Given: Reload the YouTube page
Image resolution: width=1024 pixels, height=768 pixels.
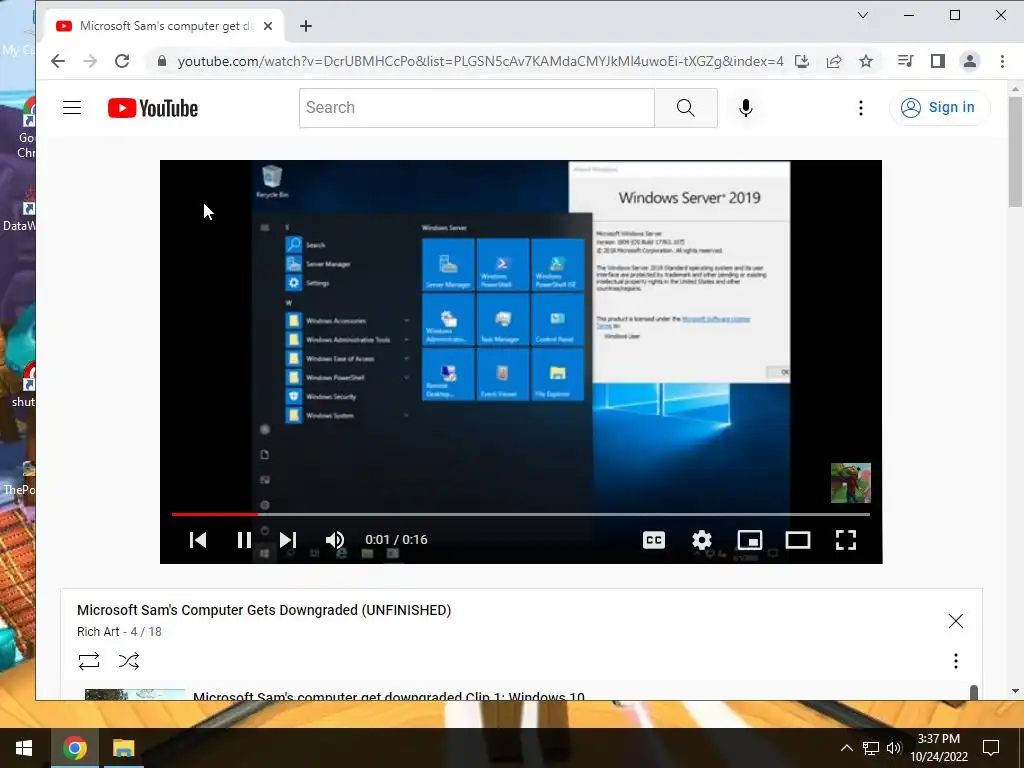Looking at the screenshot, I should (121, 61).
